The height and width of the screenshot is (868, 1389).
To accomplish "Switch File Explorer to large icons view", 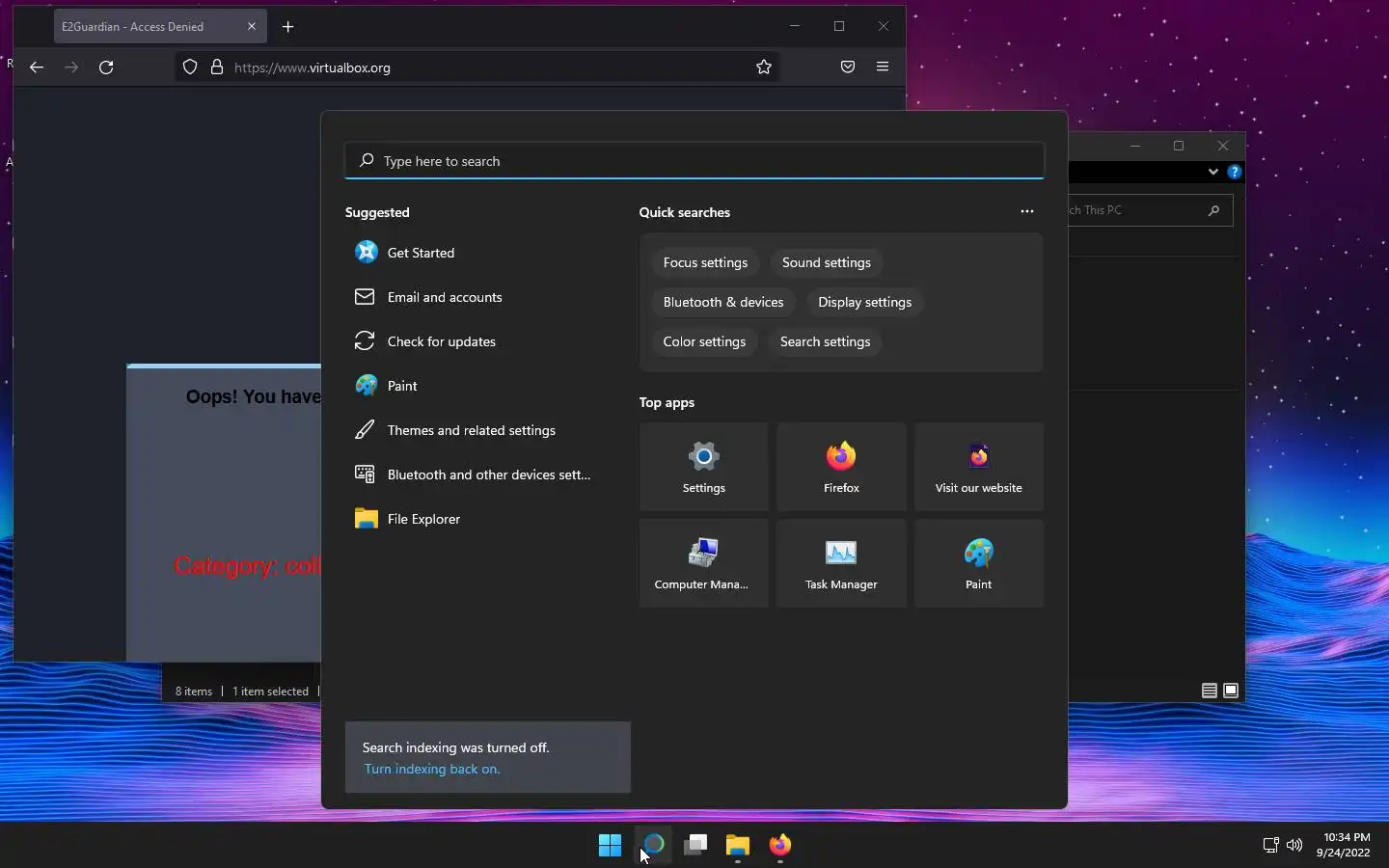I will [1231, 691].
